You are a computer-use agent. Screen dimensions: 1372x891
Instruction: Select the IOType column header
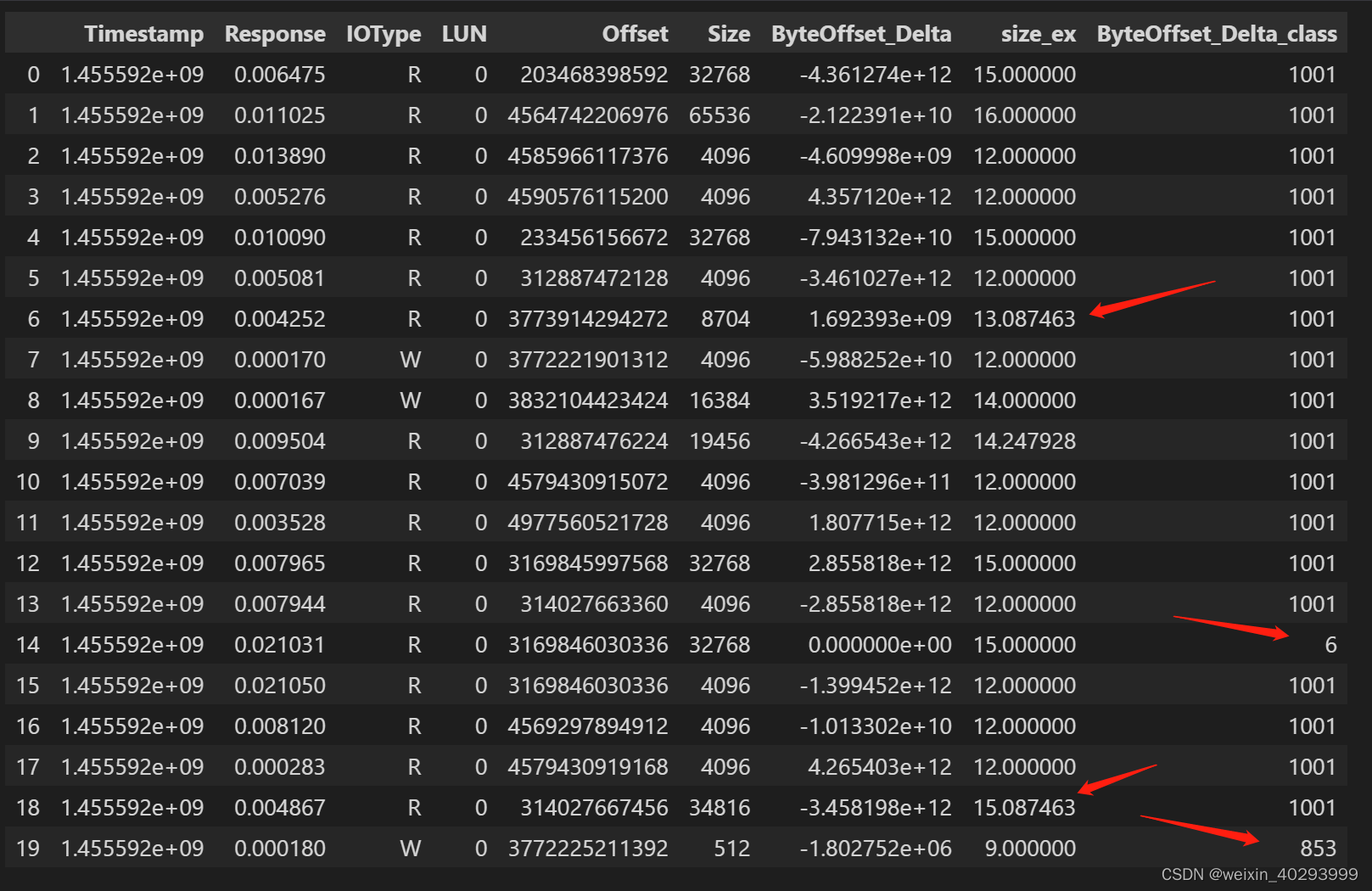[384, 34]
